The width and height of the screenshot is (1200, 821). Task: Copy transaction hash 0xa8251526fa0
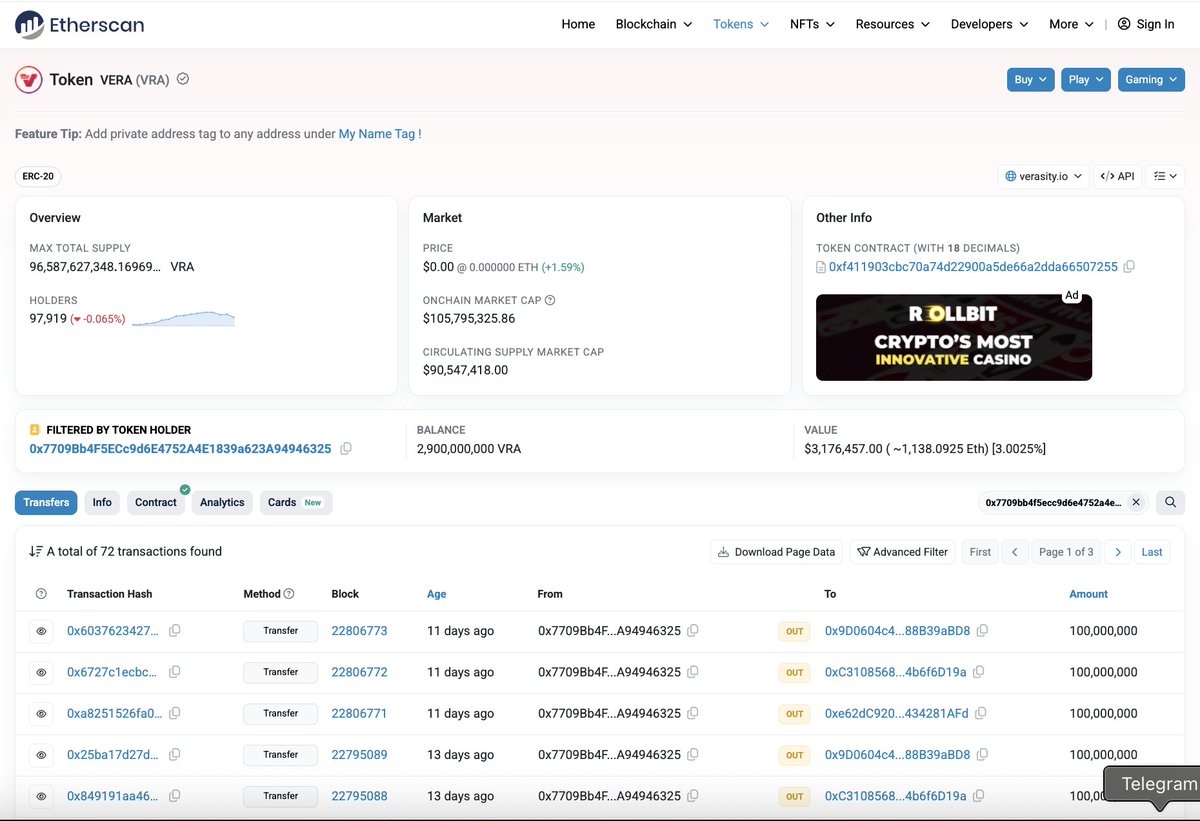pos(175,713)
